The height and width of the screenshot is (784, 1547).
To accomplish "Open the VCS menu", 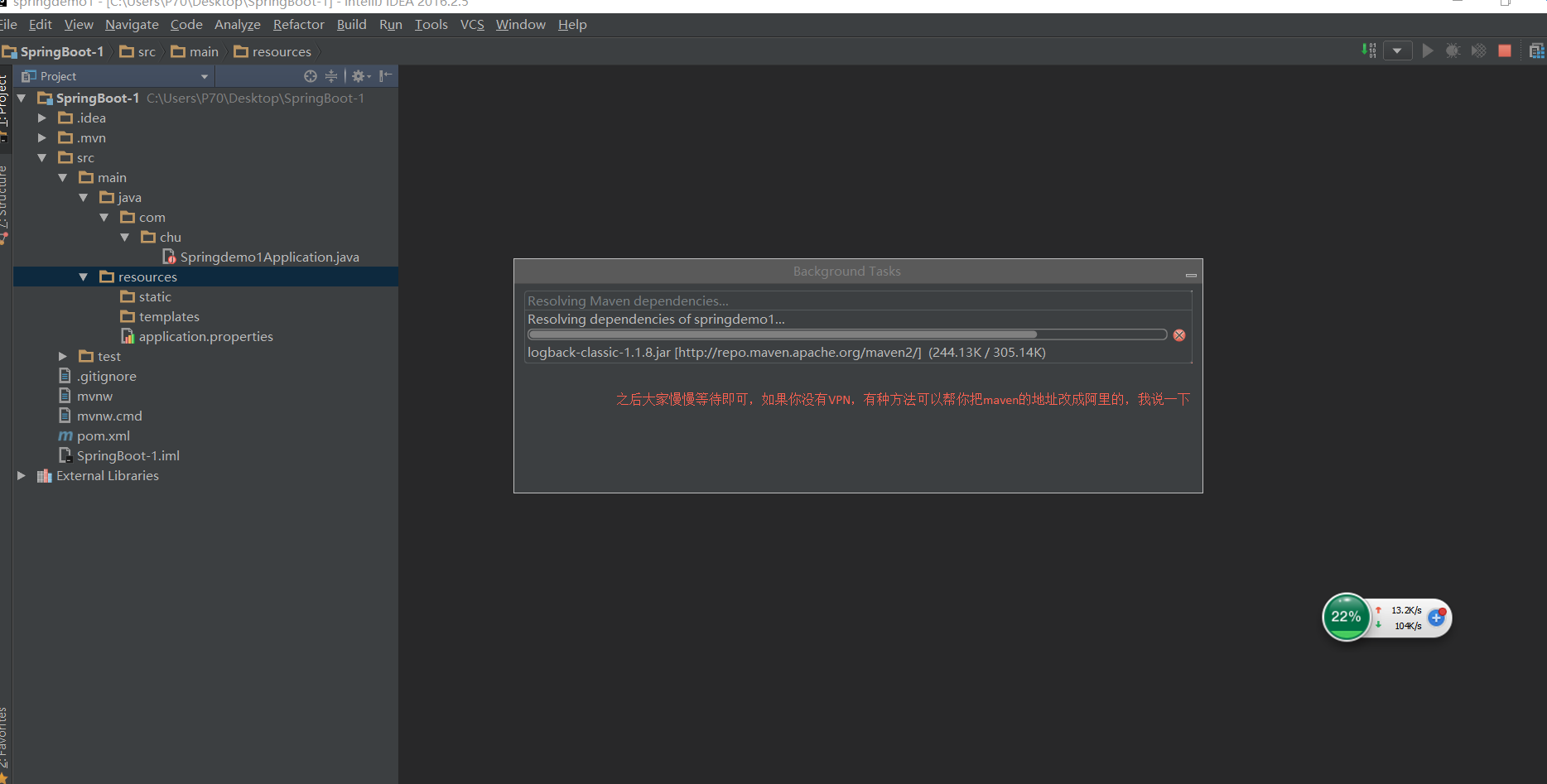I will pyautogui.click(x=472, y=25).
